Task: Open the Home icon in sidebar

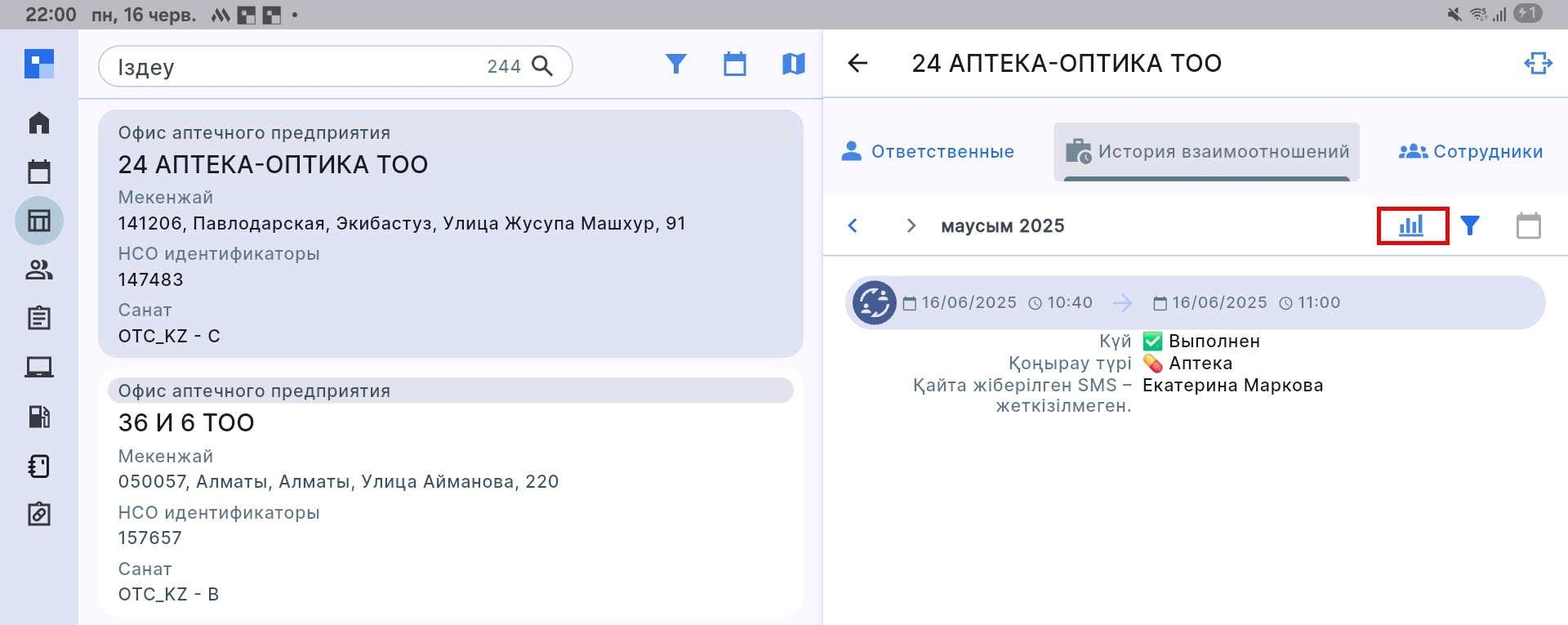Action: (39, 123)
